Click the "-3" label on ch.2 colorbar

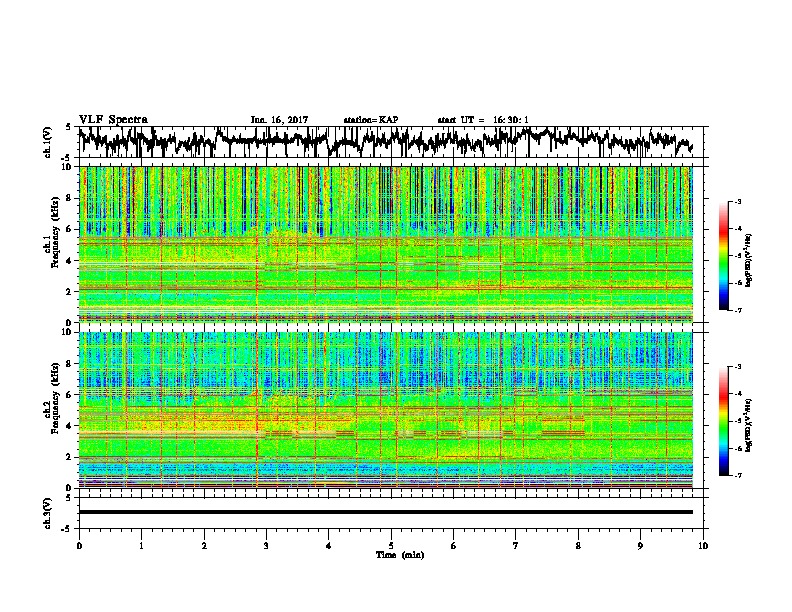(738, 367)
